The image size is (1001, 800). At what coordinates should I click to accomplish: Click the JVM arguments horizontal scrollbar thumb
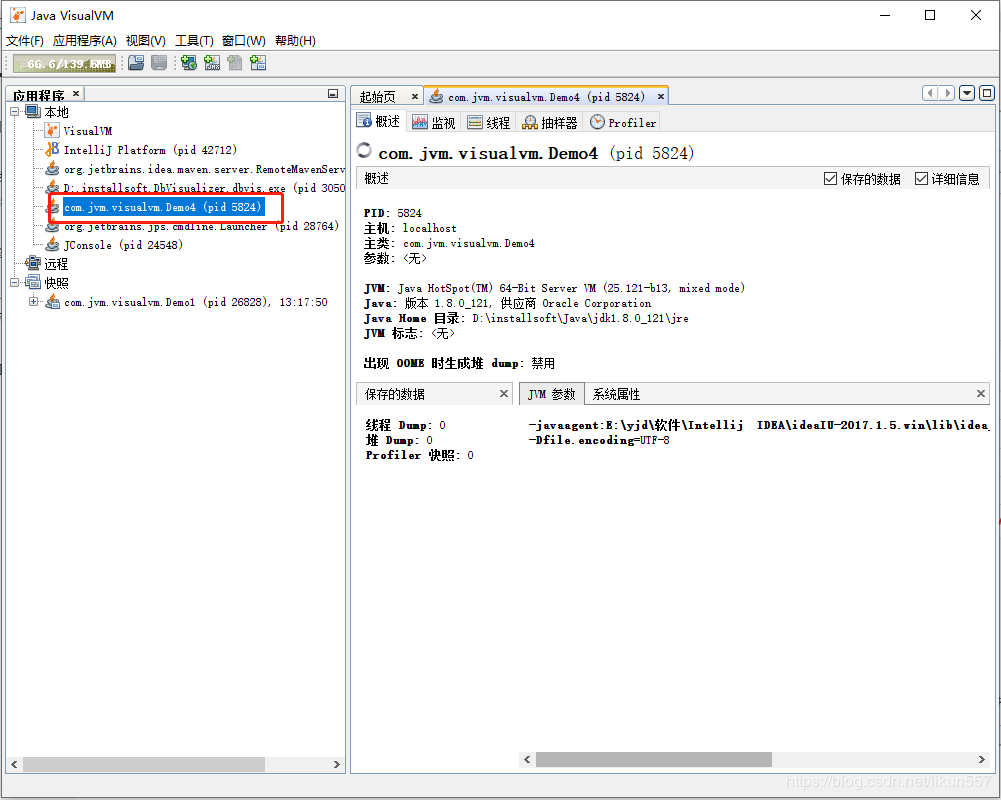click(x=654, y=759)
